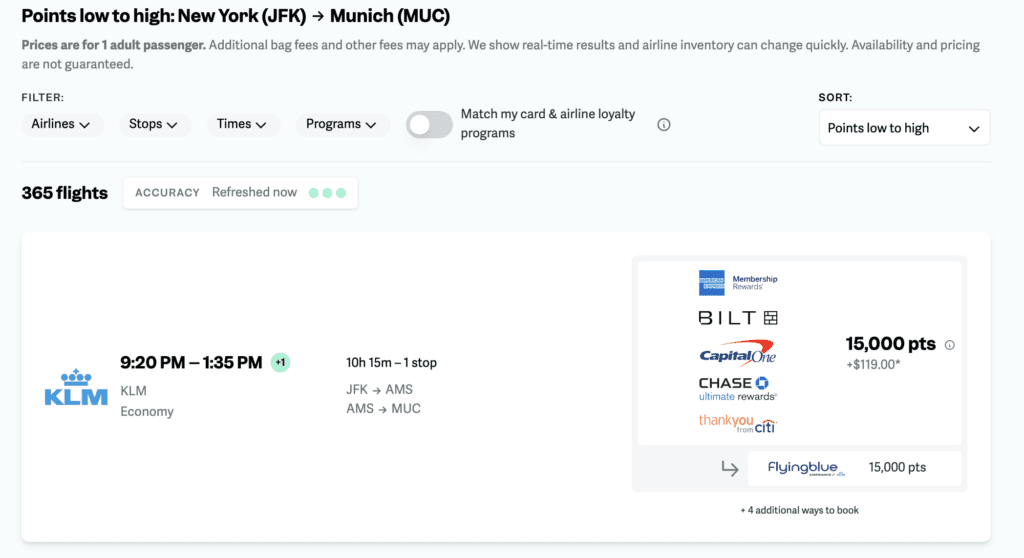1024x558 pixels.
Task: Choose the Capital One logo
Action: pos(738,353)
